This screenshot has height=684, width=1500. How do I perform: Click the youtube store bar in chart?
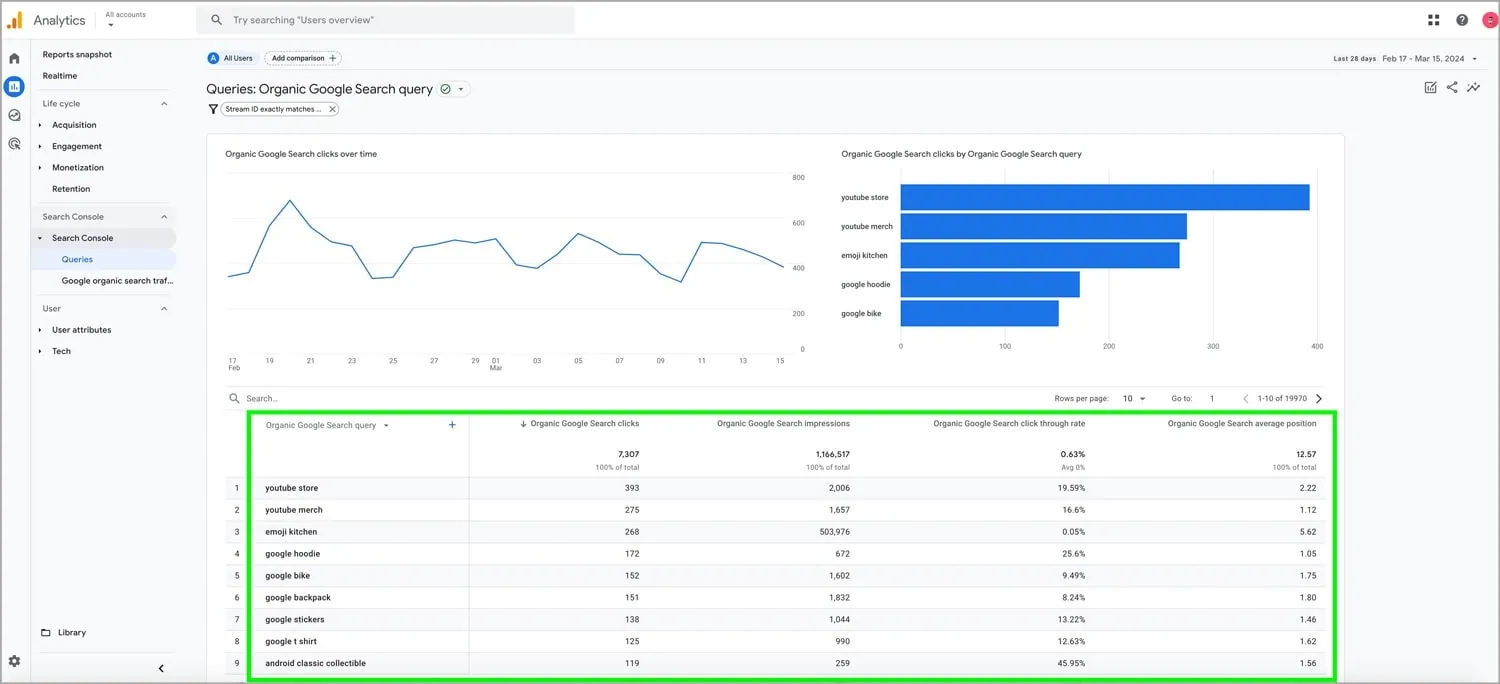coord(1104,198)
